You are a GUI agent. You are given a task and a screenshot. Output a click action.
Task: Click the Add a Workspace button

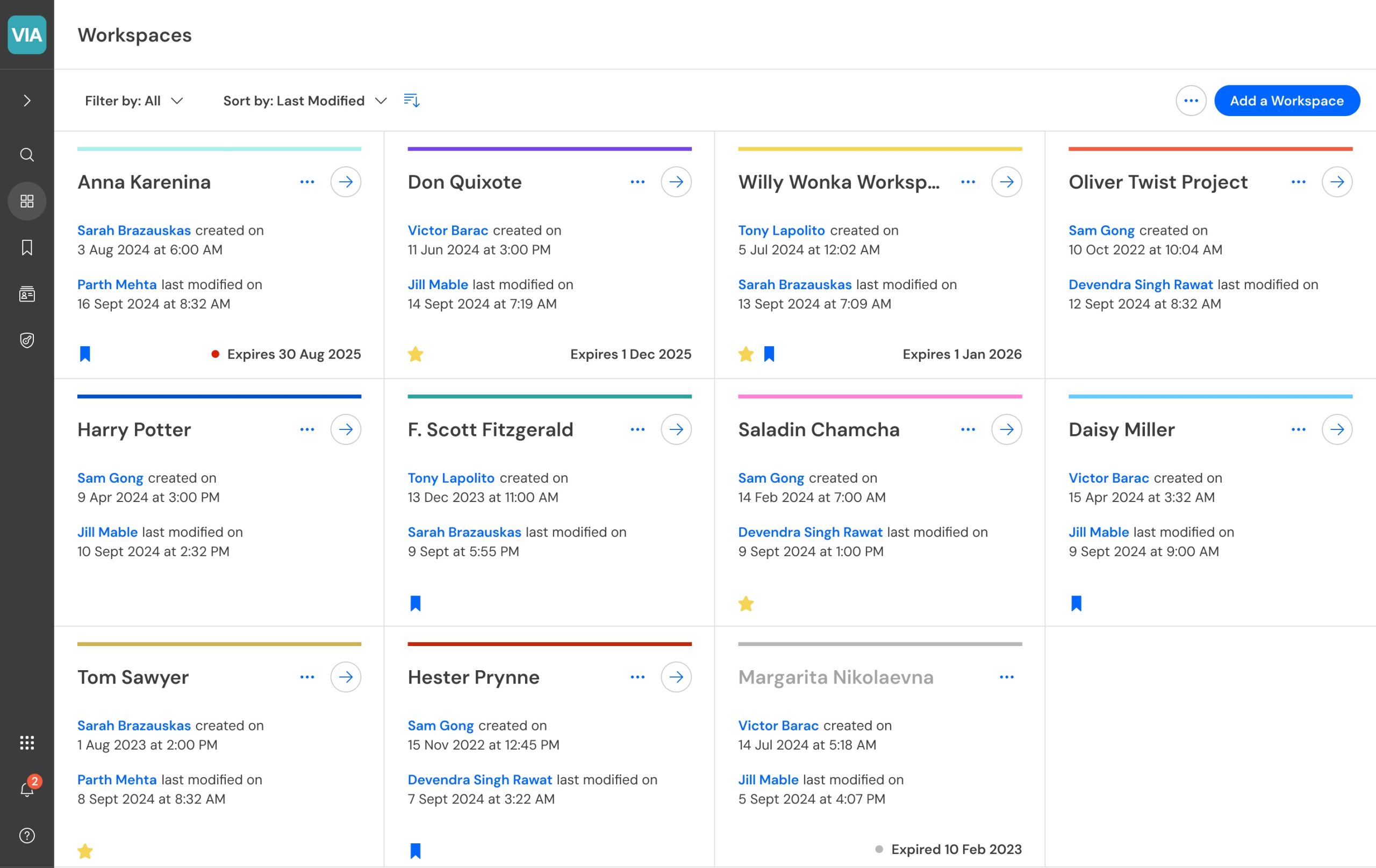[1286, 101]
